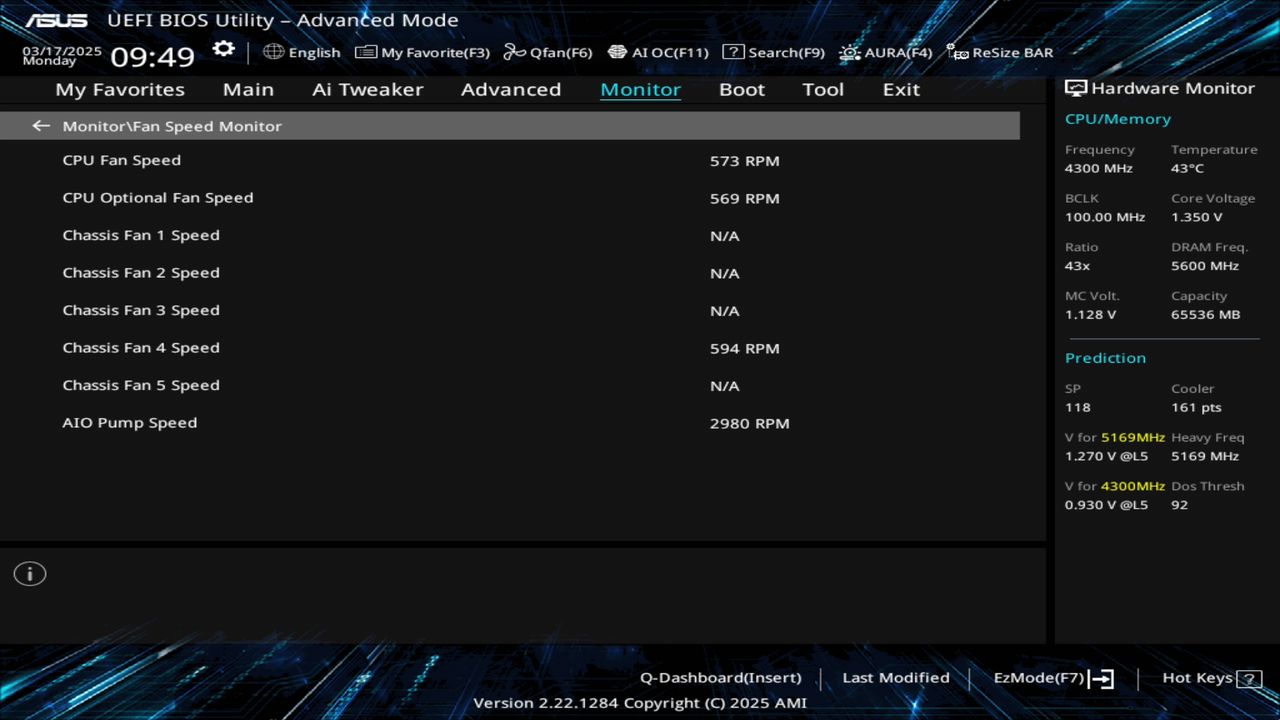The height and width of the screenshot is (720, 1280).
Task: Open the Advanced tab
Action: pos(511,89)
